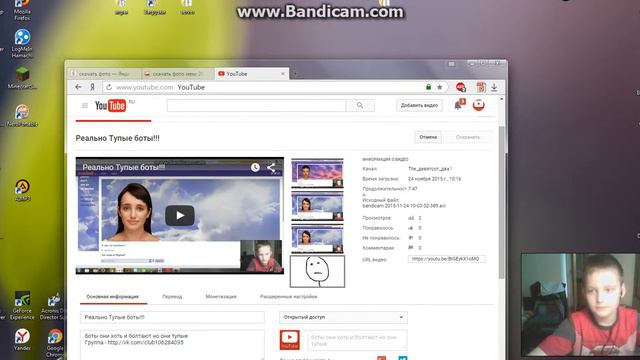The width and height of the screenshot is (640, 360).
Task: Click the YouTube search input field
Action: point(256,106)
